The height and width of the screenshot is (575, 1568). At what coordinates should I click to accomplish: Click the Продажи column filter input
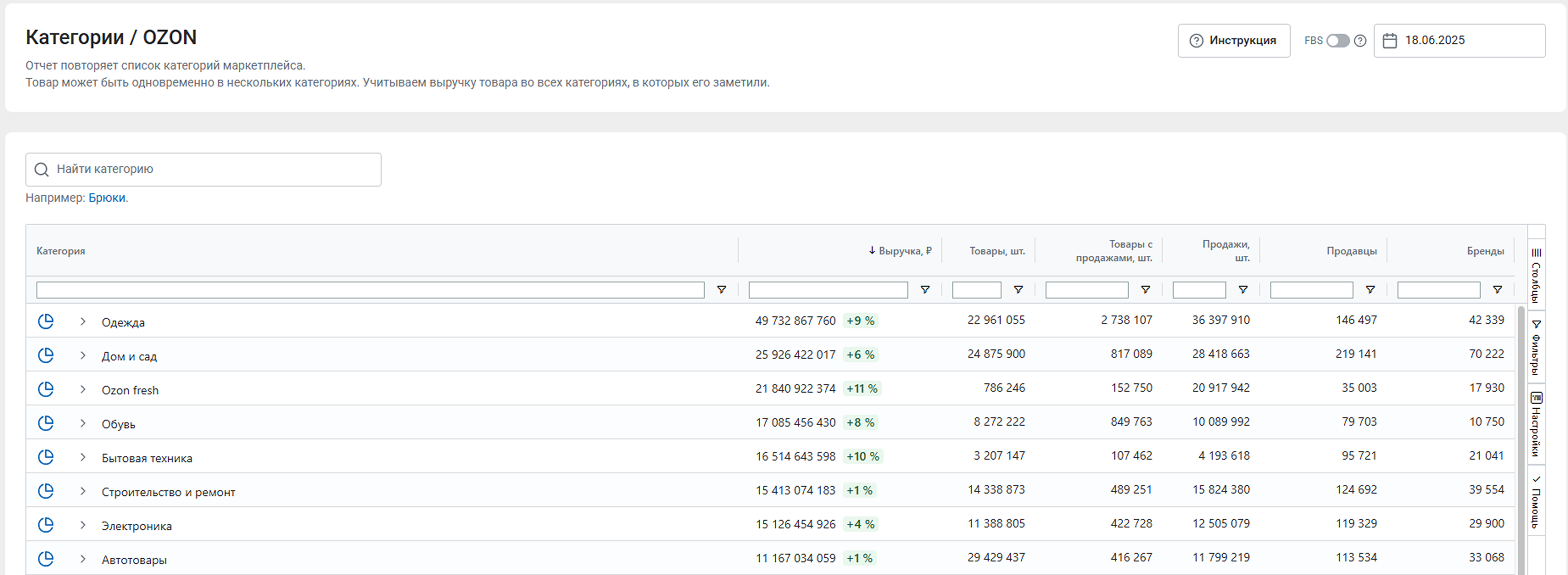point(1199,290)
